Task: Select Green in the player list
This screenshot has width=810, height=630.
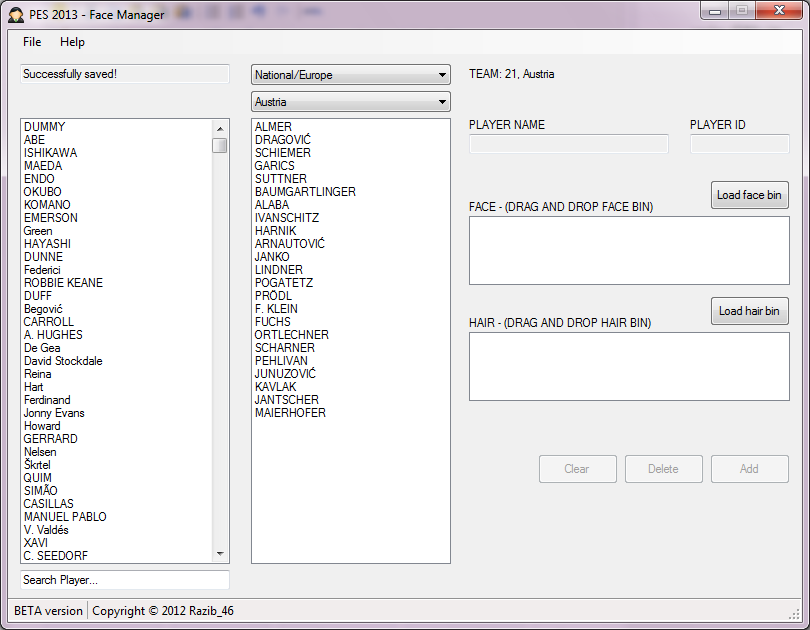Action: pos(117,231)
